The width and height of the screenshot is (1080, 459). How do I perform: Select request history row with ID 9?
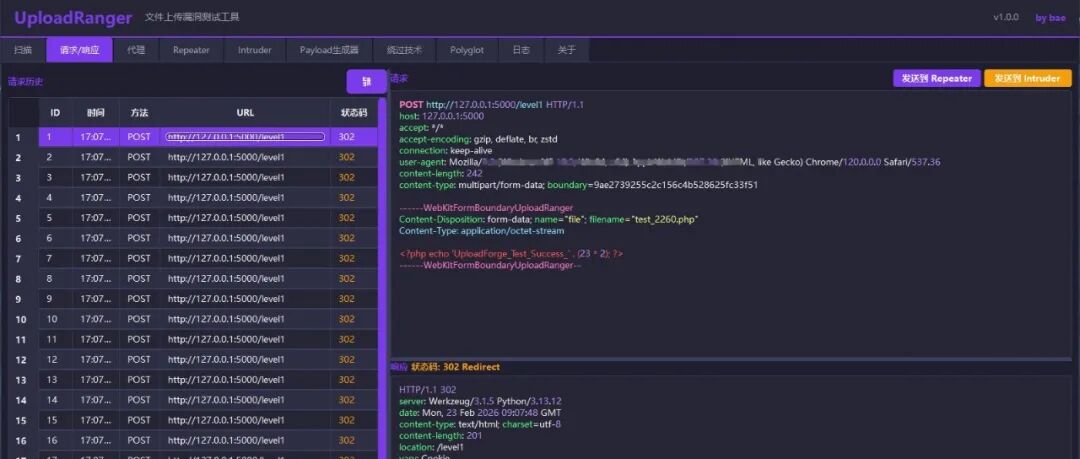[208, 299]
